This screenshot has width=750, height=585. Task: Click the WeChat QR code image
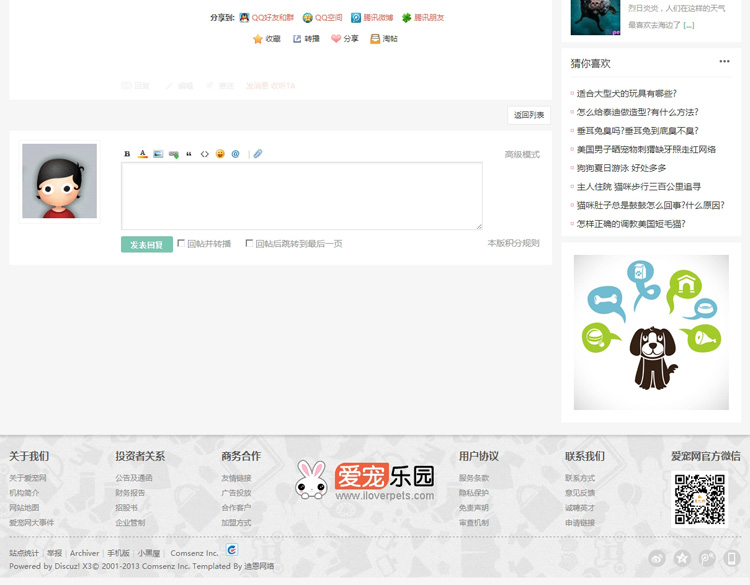tap(700, 499)
